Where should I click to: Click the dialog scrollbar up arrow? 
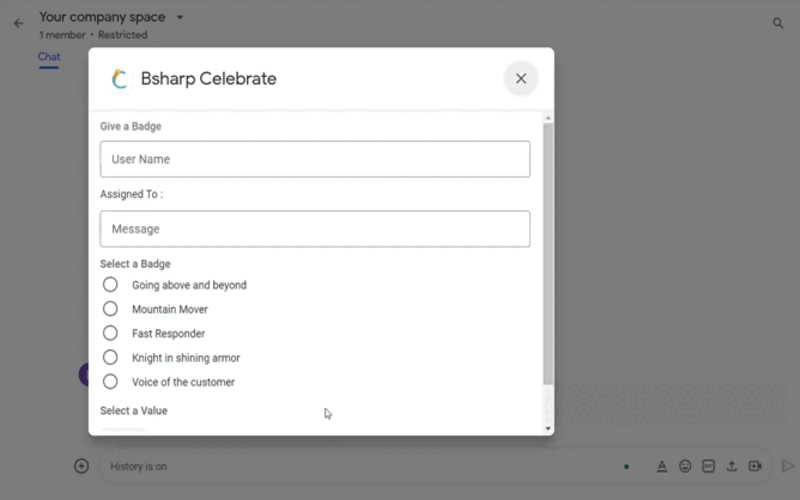click(x=548, y=118)
